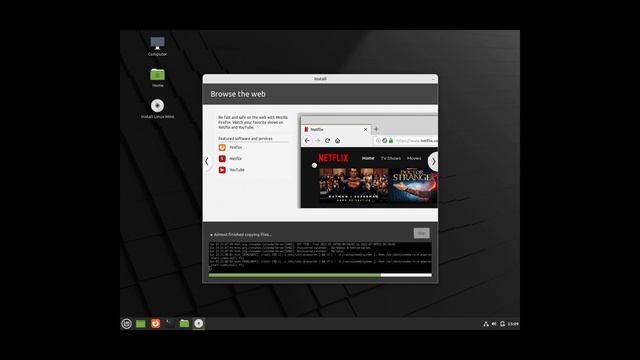
Task: Click the installation progress bar
Action: pos(320,275)
